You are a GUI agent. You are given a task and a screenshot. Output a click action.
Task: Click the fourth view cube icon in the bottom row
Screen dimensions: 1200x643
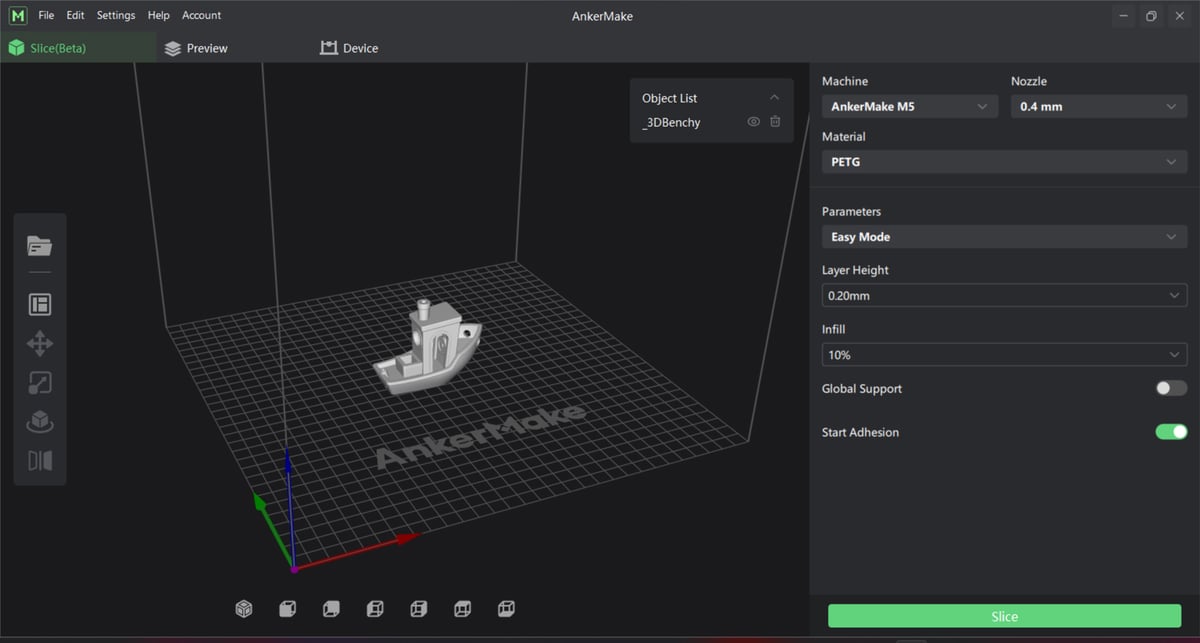[375, 608]
